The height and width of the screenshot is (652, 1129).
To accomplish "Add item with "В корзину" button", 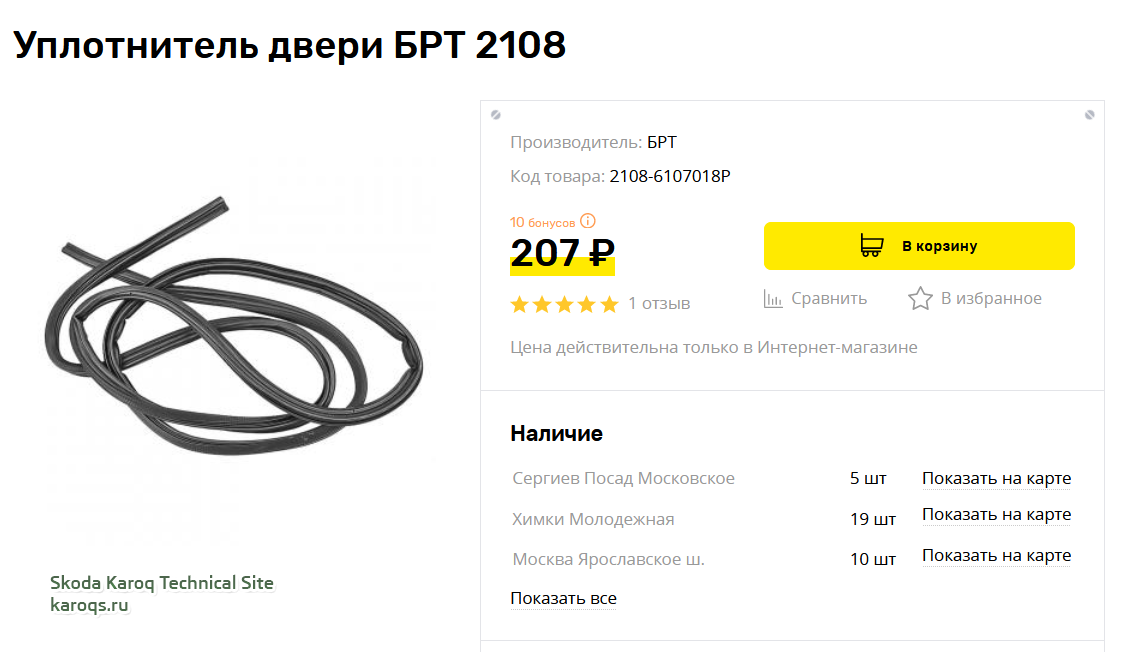I will (x=919, y=246).
